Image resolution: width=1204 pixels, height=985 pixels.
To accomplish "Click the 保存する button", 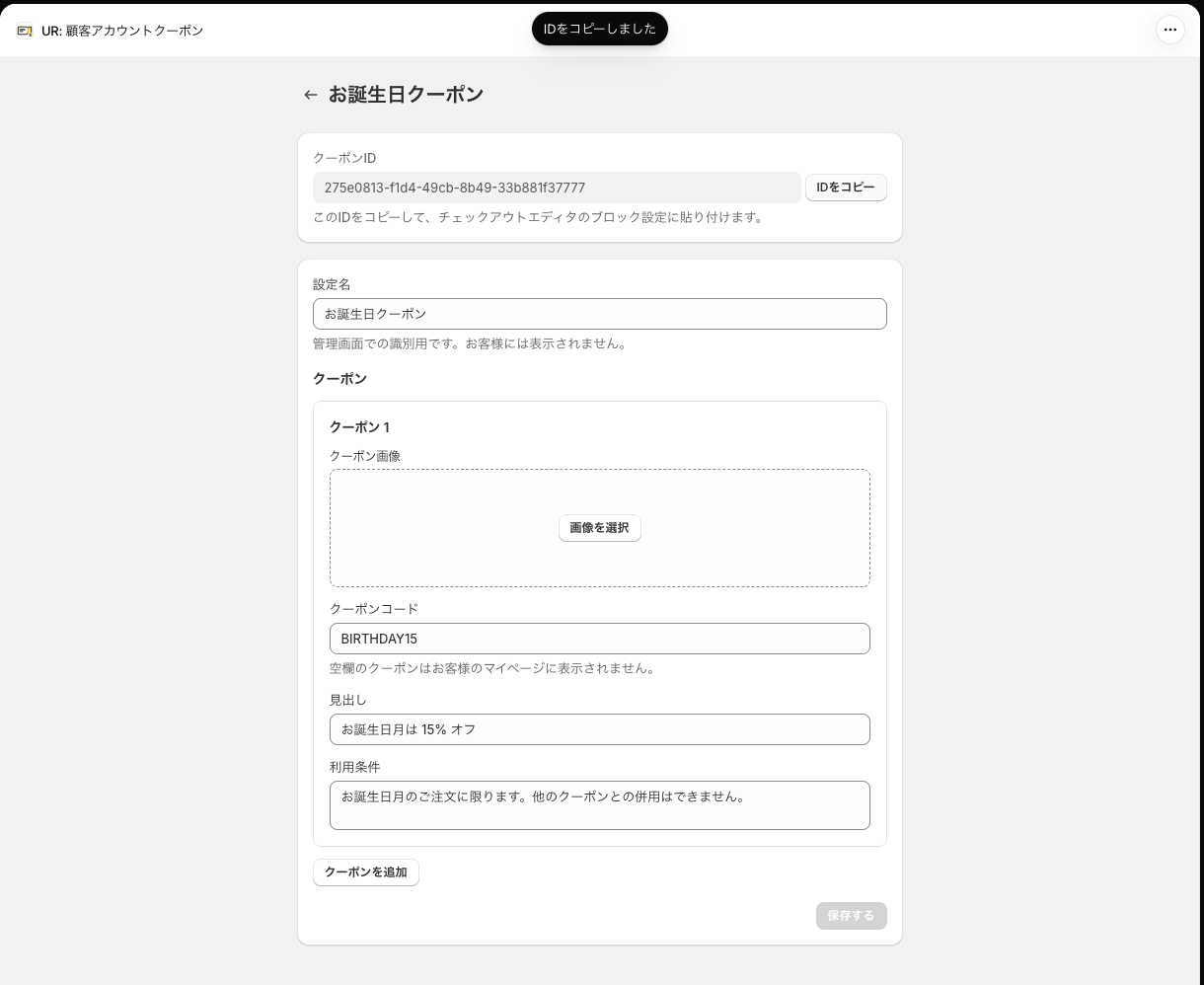I will [851, 916].
